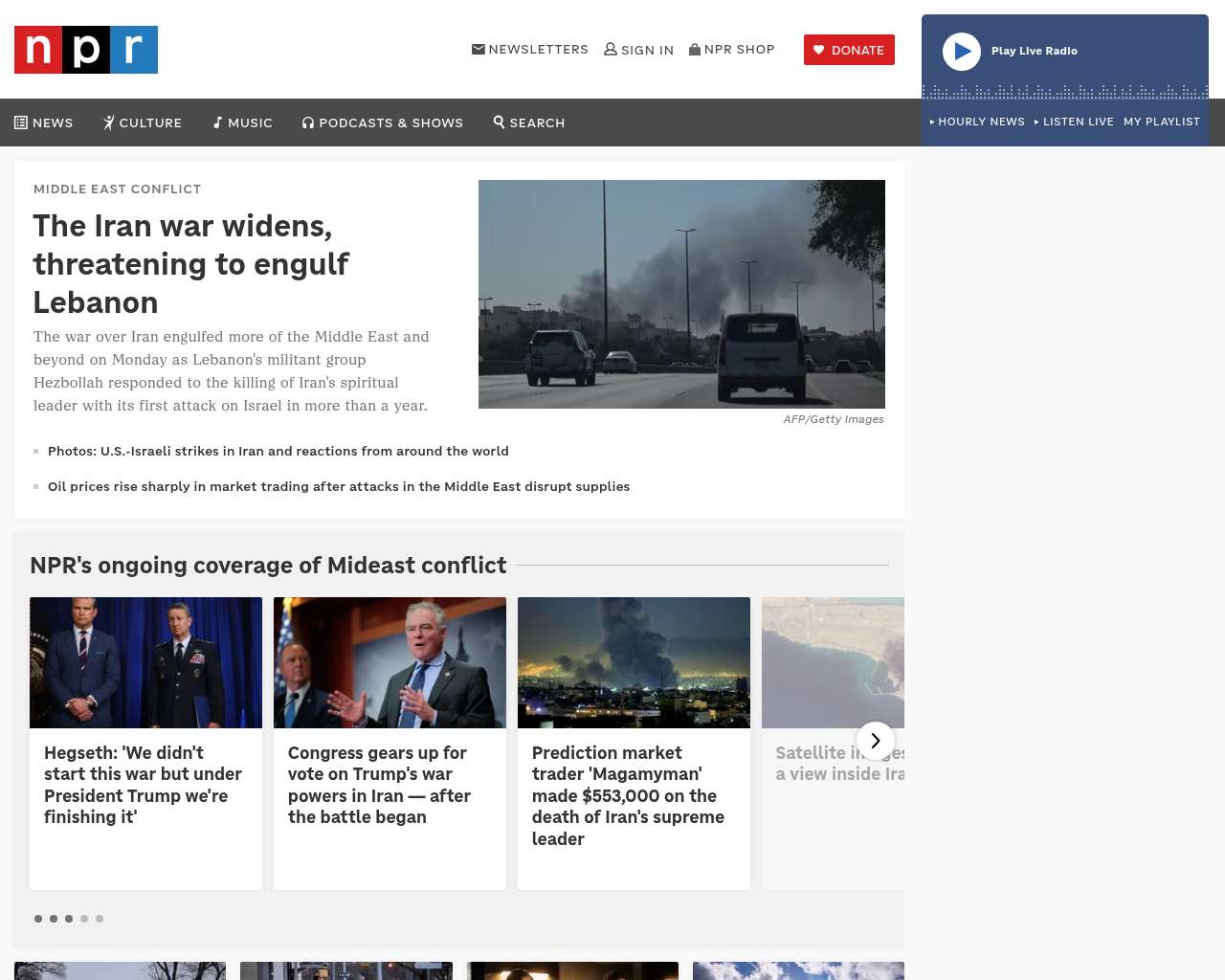The height and width of the screenshot is (980, 1225).
Task: Expand Hourly News in player
Action: 977,122
